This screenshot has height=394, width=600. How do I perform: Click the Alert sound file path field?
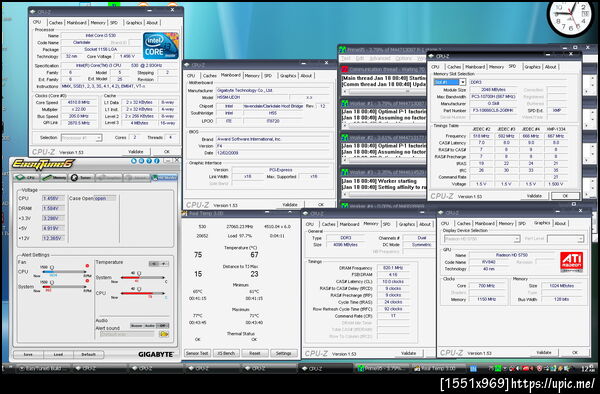(x=127, y=334)
